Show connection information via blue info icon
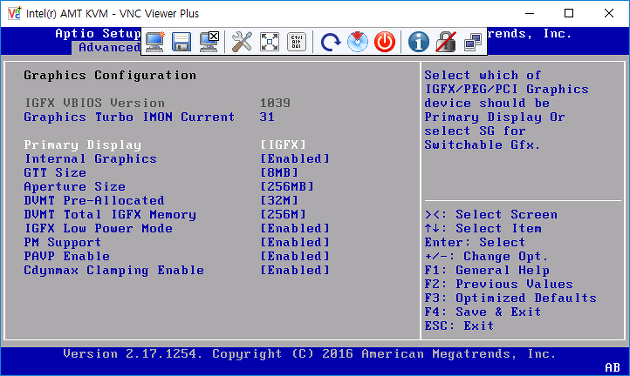The image size is (630, 376). pyautogui.click(x=418, y=41)
